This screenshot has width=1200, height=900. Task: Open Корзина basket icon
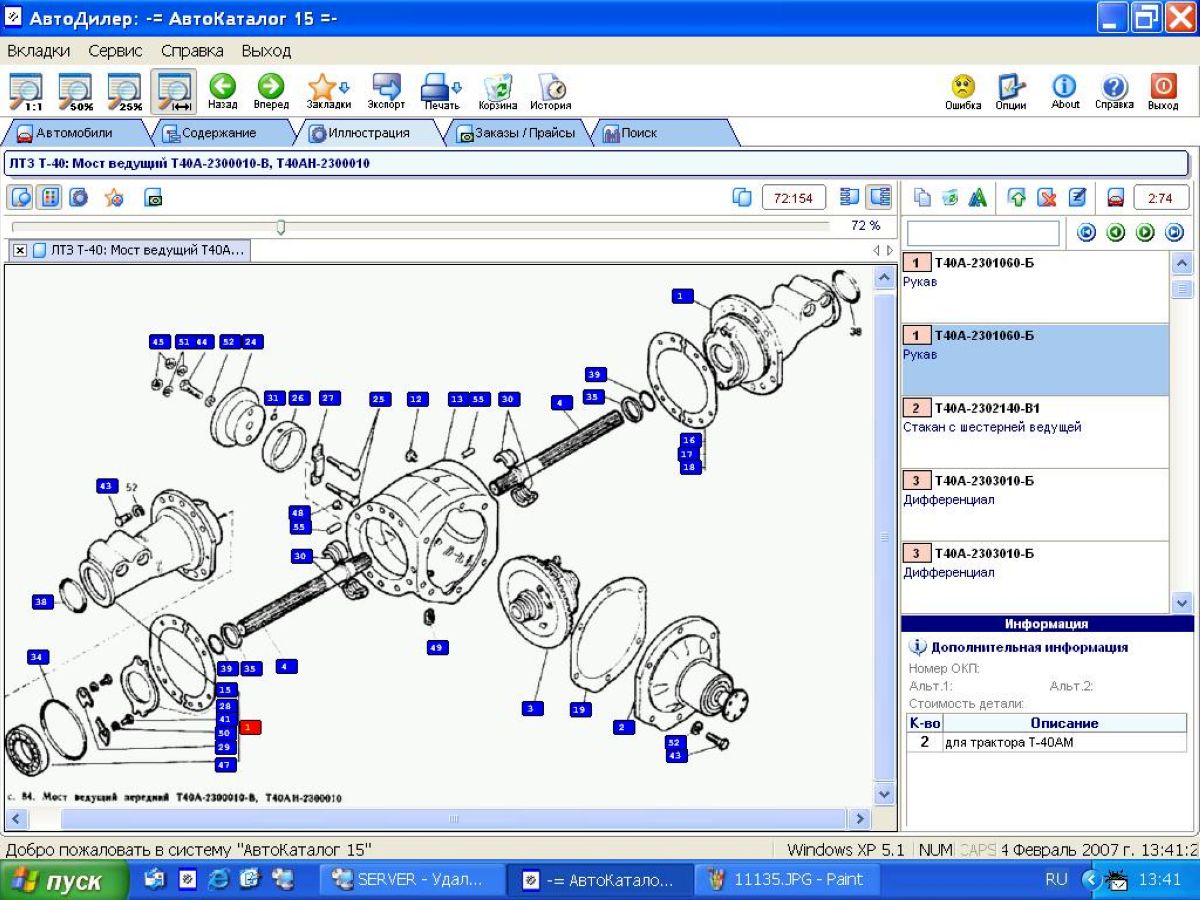point(497,91)
